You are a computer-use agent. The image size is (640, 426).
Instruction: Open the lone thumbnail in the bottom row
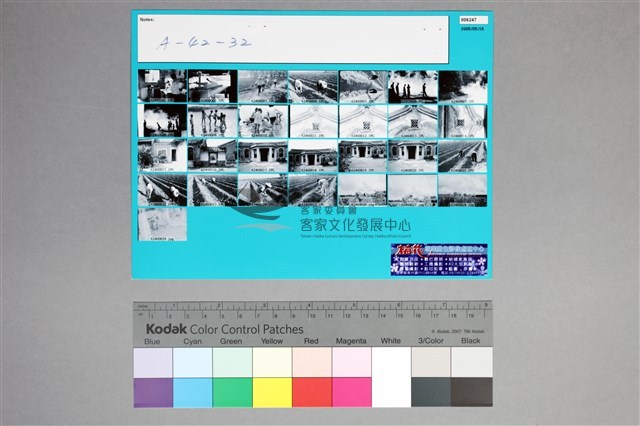(162, 224)
